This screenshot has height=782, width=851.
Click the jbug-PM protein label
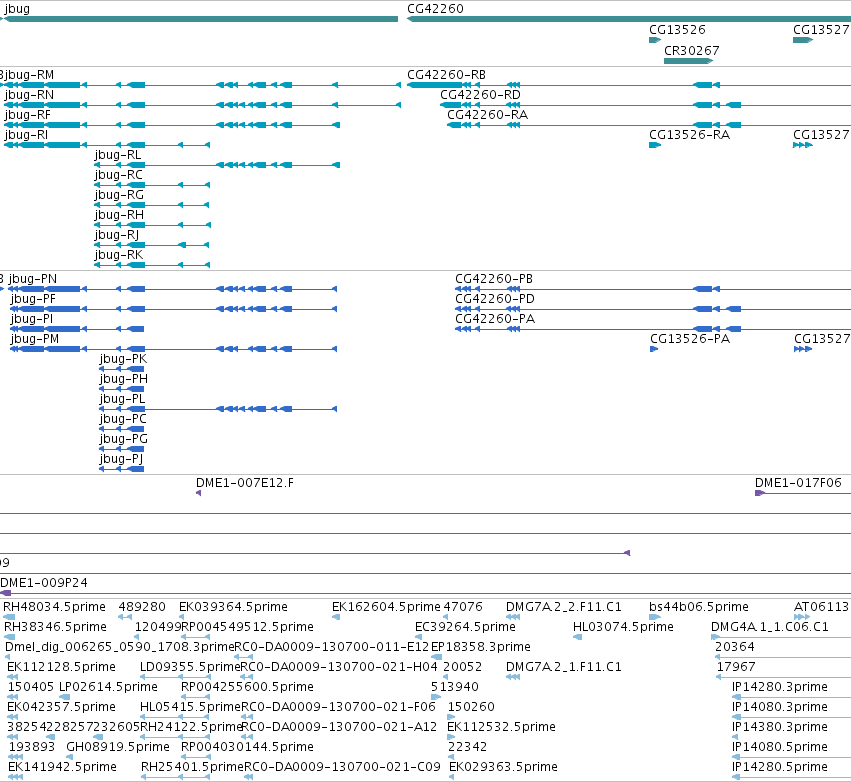click(34, 339)
